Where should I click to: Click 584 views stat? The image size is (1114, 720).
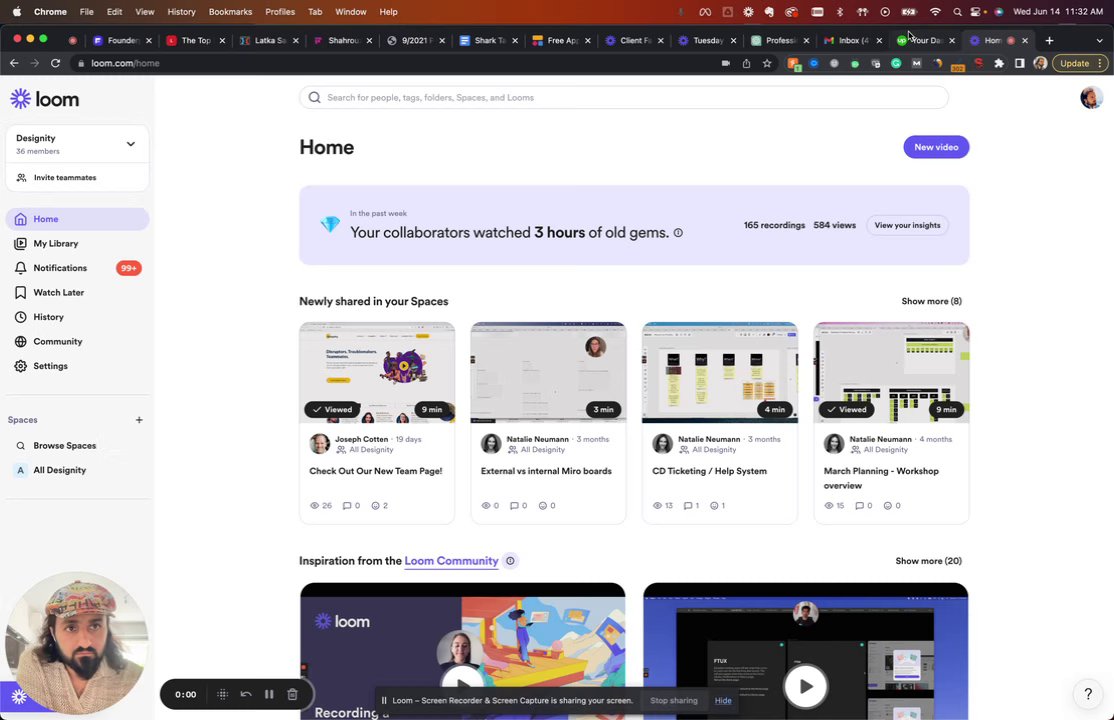834,225
